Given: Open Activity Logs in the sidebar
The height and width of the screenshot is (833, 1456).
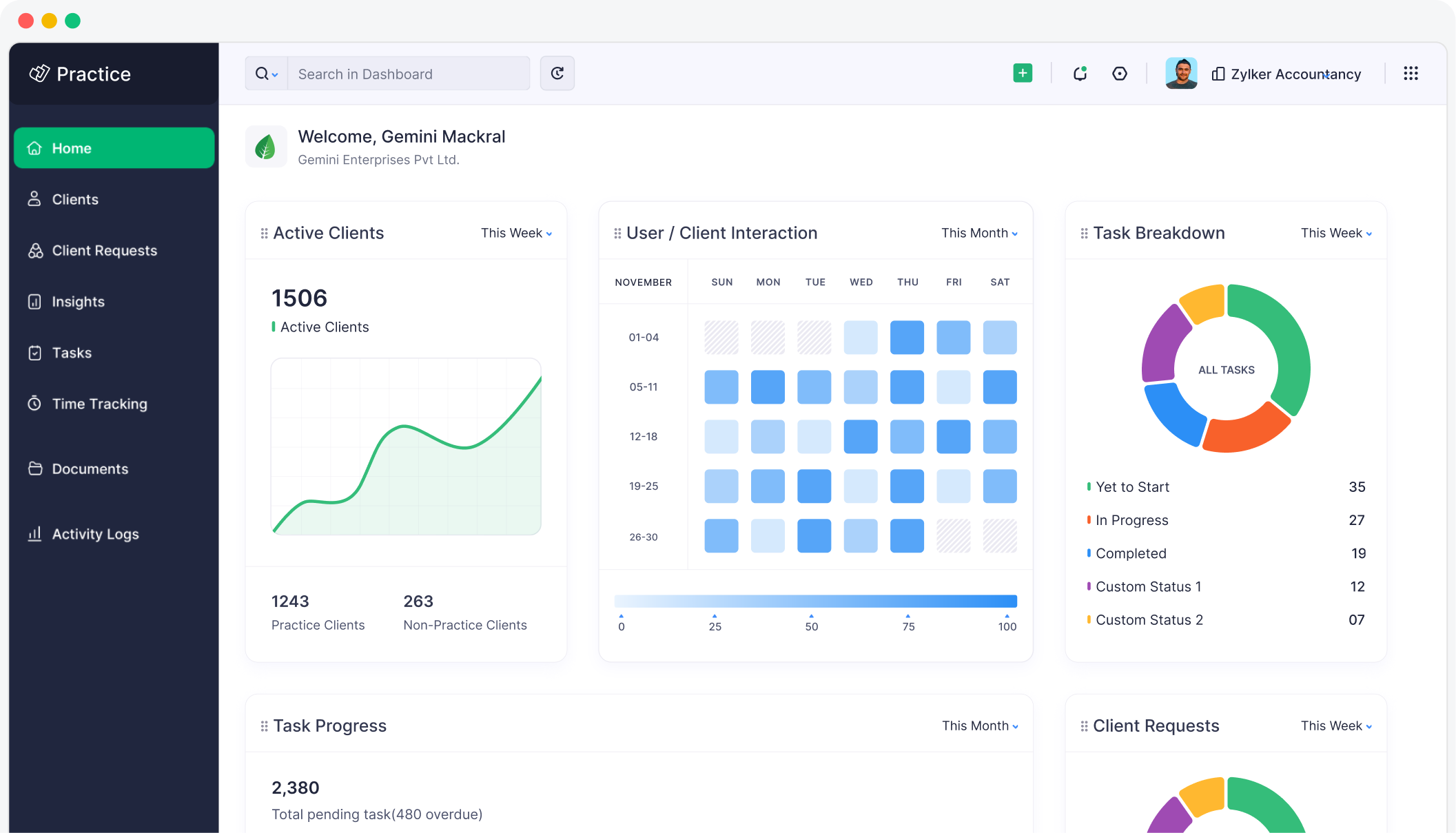Looking at the screenshot, I should pos(114,534).
